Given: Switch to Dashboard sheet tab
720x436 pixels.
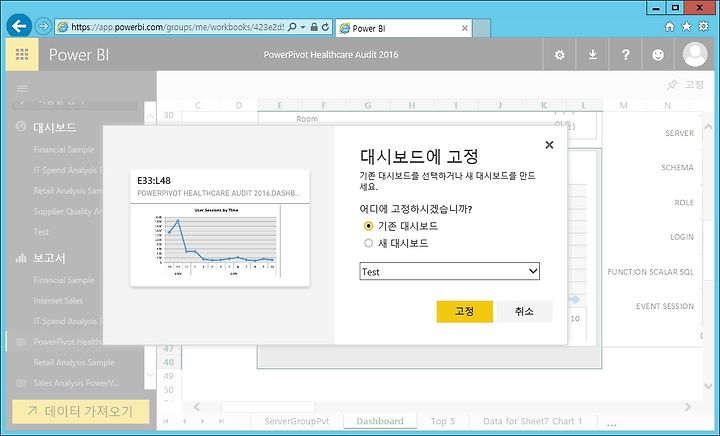Looking at the screenshot, I should point(380,421).
